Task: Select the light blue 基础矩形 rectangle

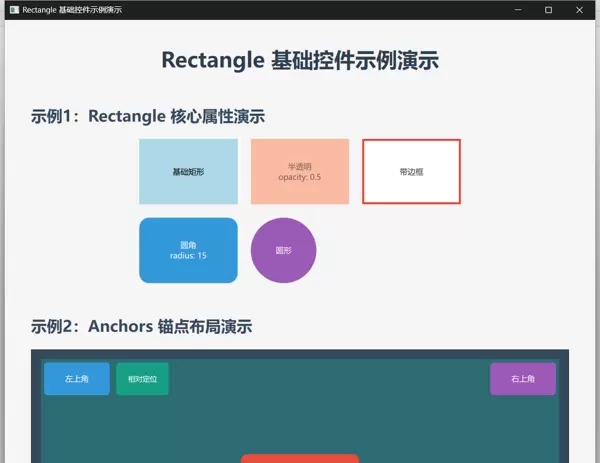Action: pos(188,172)
